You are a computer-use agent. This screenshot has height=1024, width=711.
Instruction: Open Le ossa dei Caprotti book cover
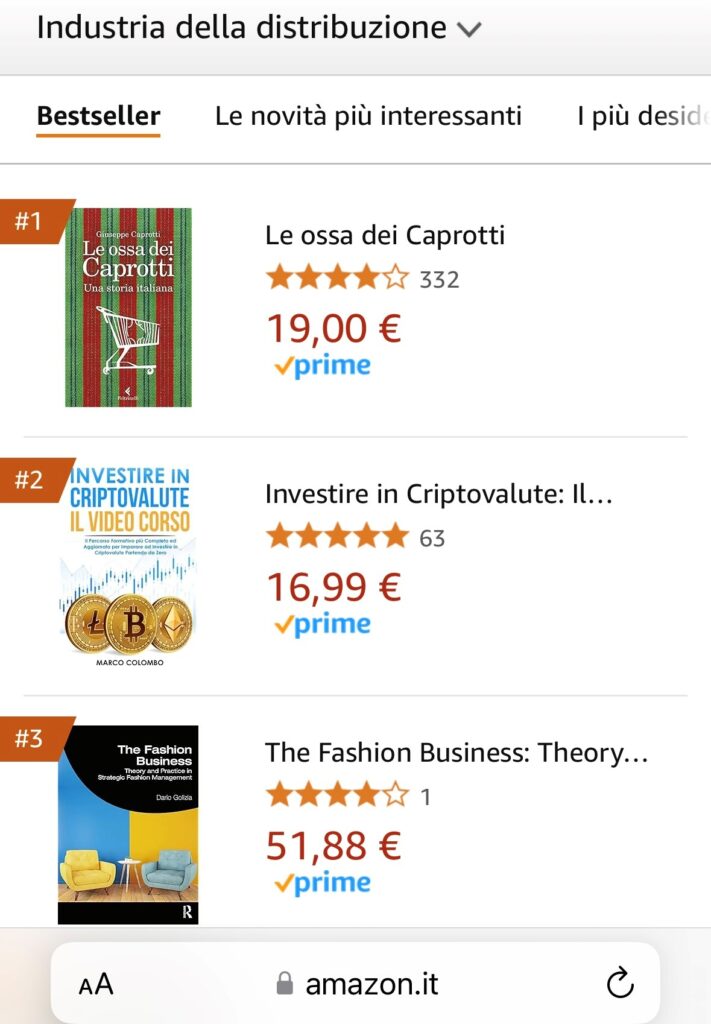(128, 307)
